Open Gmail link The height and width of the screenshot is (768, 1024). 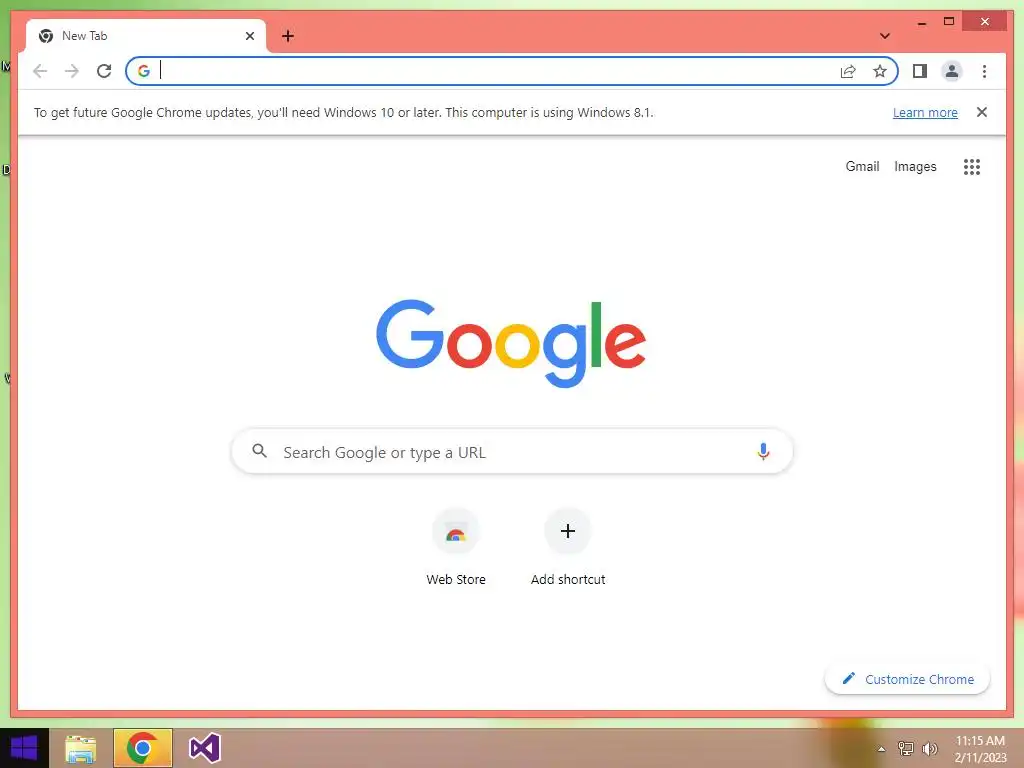click(x=862, y=167)
